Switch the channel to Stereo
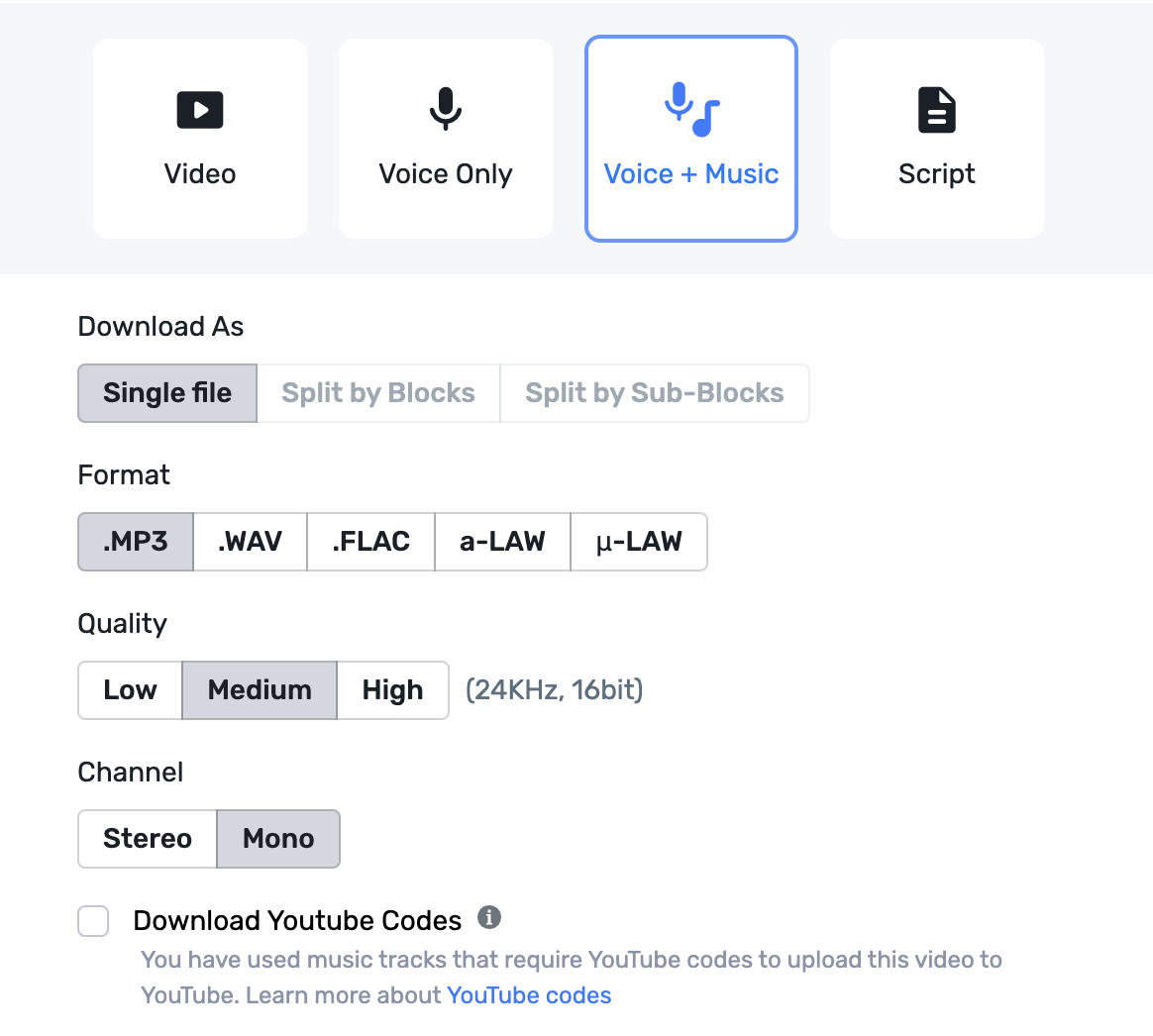Image resolution: width=1153 pixels, height=1036 pixels. coord(147,839)
